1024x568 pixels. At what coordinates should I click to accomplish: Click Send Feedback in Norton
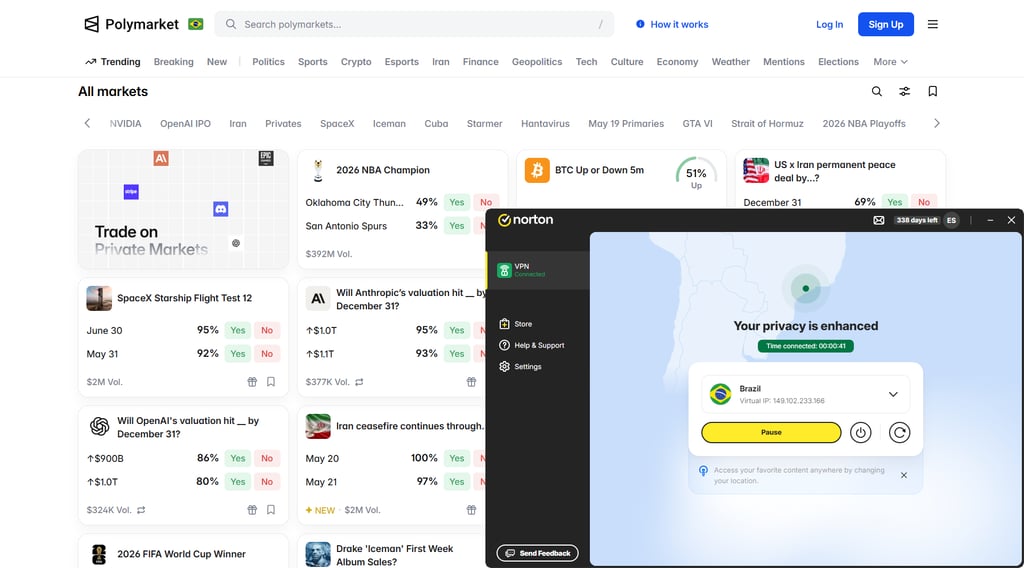(537, 553)
